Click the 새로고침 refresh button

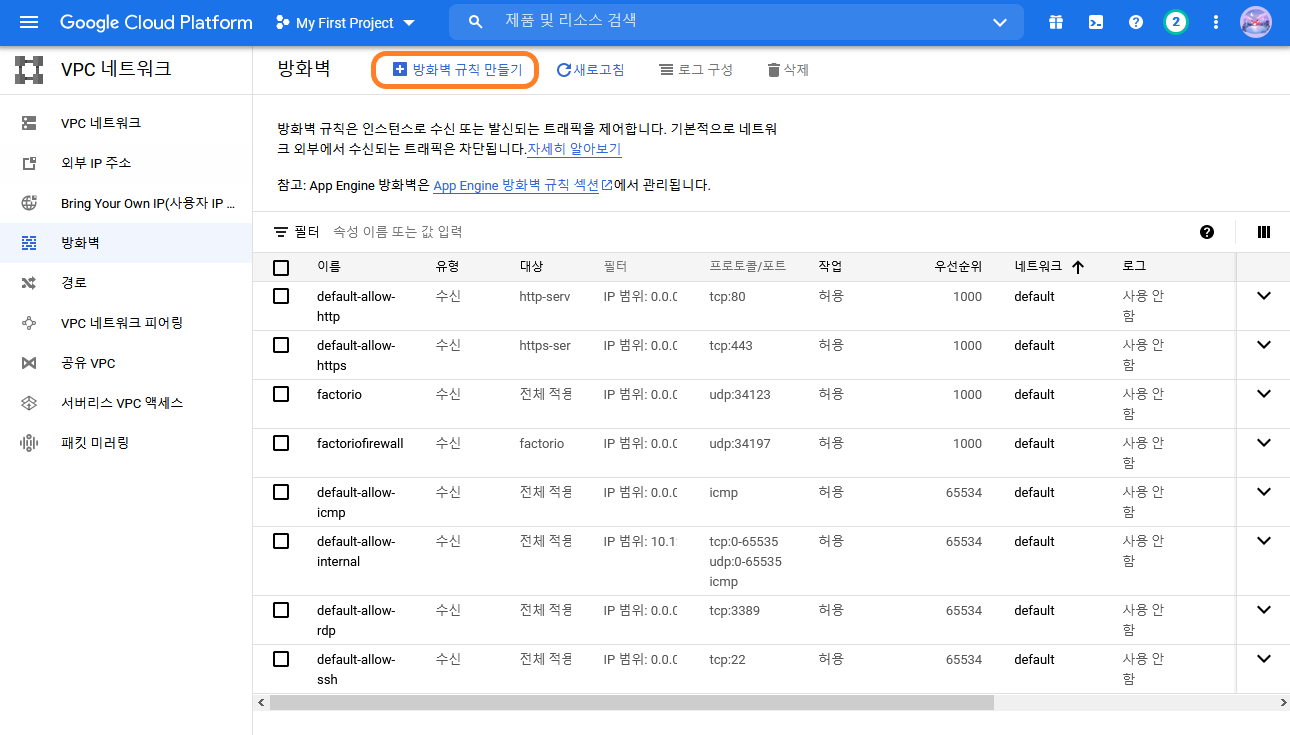point(590,69)
